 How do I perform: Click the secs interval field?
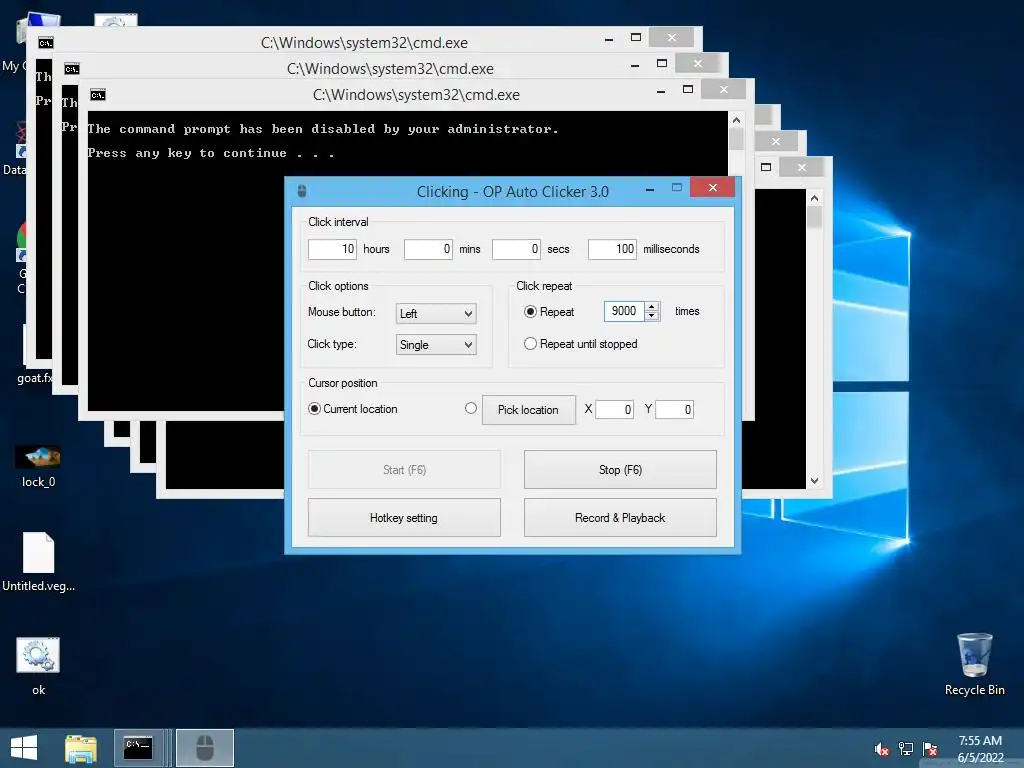[516, 249]
